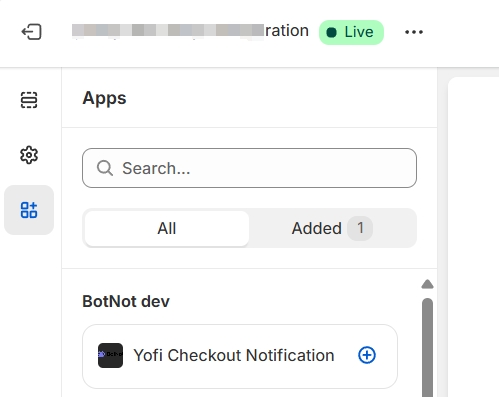Open the Settings gear in sidebar

(x=29, y=155)
